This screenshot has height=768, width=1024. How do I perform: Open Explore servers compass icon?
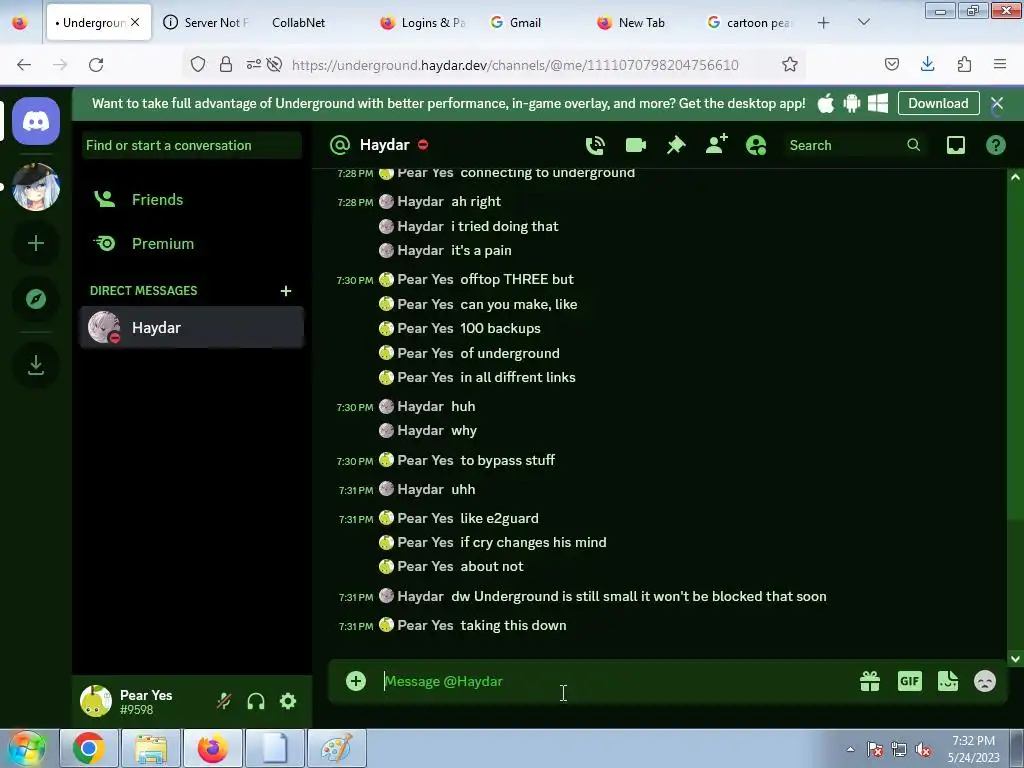(x=36, y=299)
